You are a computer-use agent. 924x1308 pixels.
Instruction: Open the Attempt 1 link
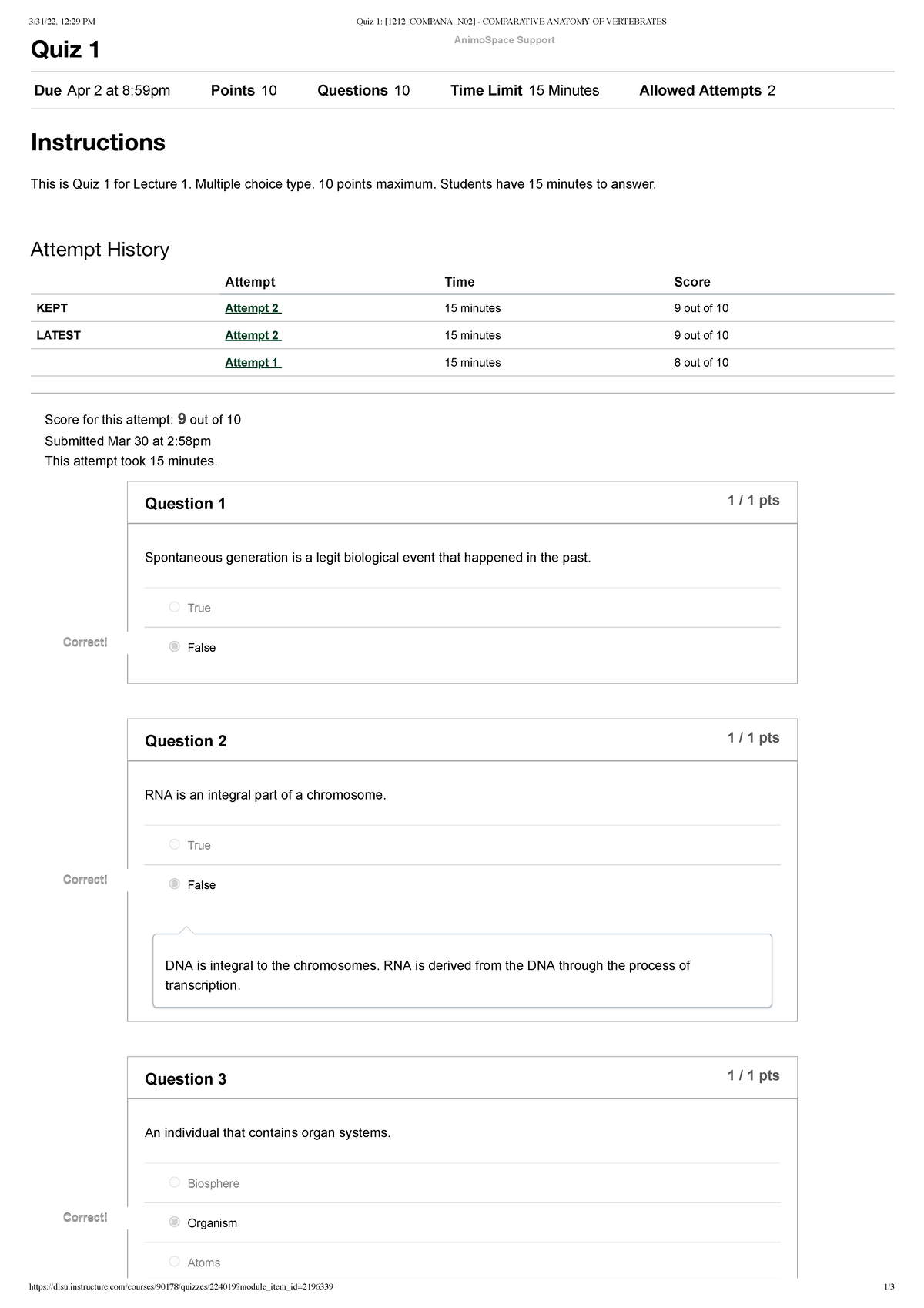click(253, 363)
